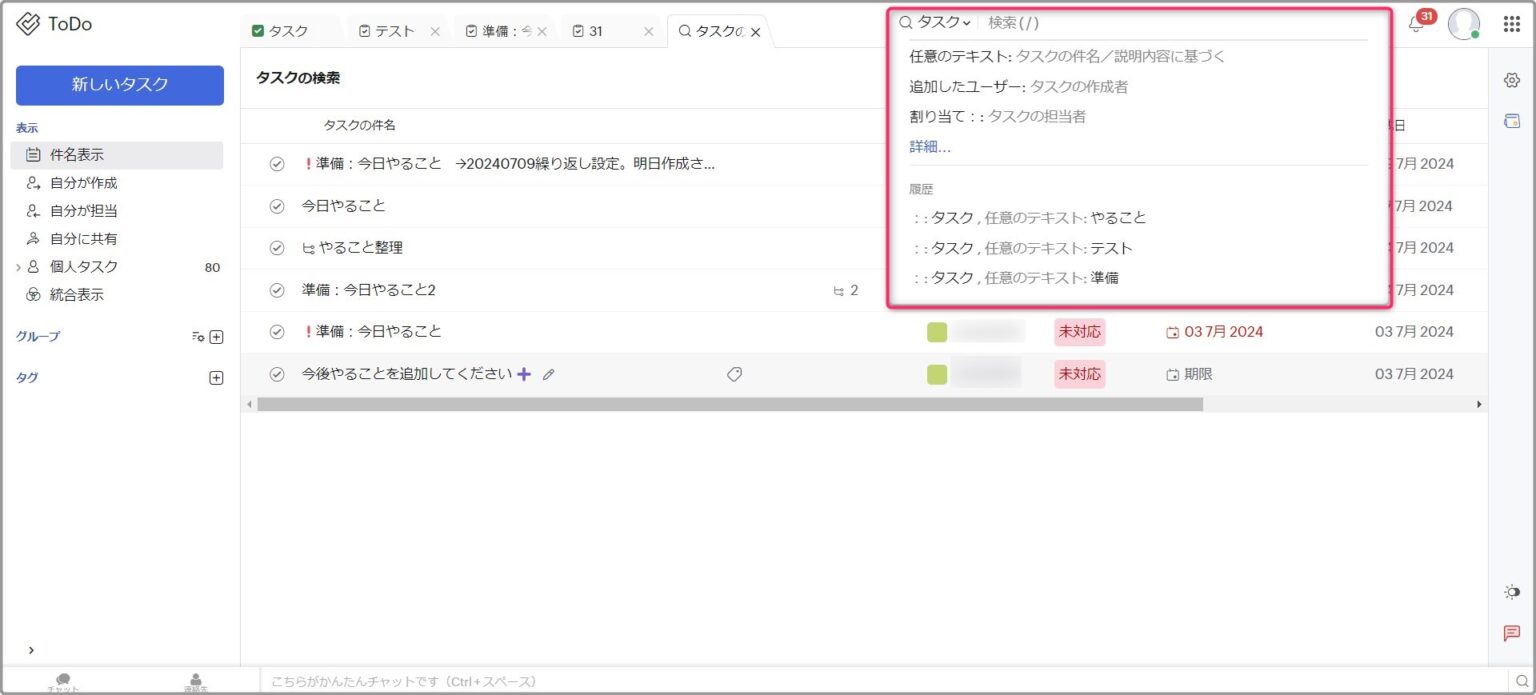Click the tag icon on the last task row
Viewport: 1536px width, 695px height.
point(735,373)
